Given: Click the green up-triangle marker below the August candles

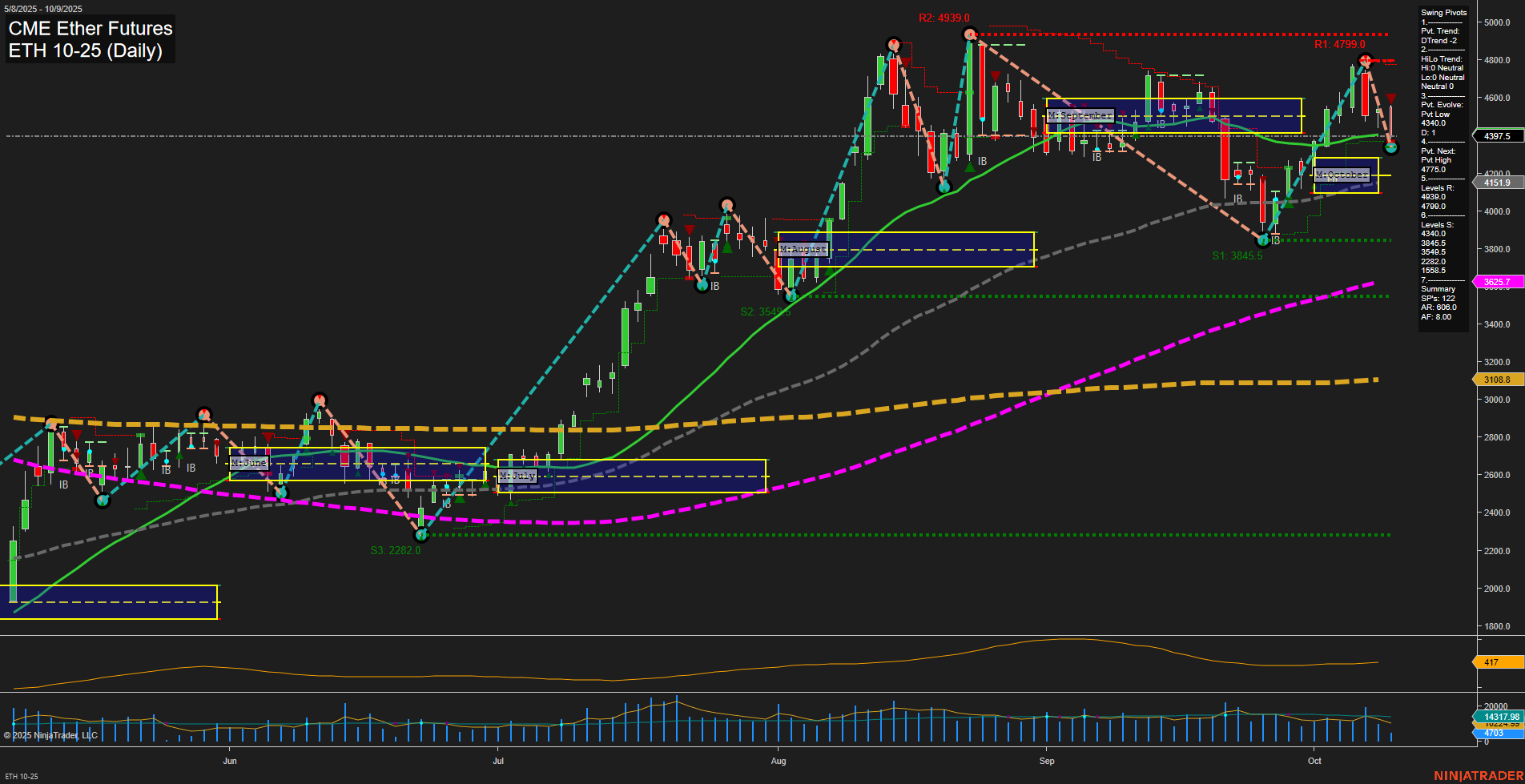Looking at the screenshot, I should 971,167.
